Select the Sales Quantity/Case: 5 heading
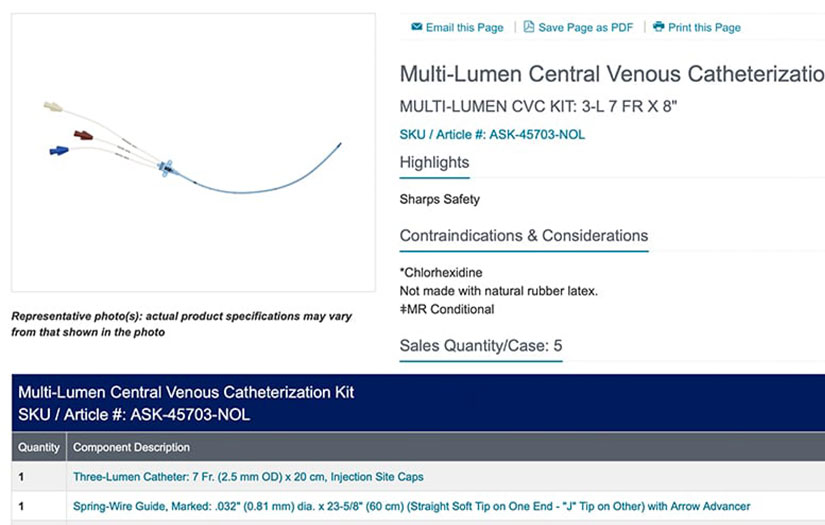 coord(480,346)
